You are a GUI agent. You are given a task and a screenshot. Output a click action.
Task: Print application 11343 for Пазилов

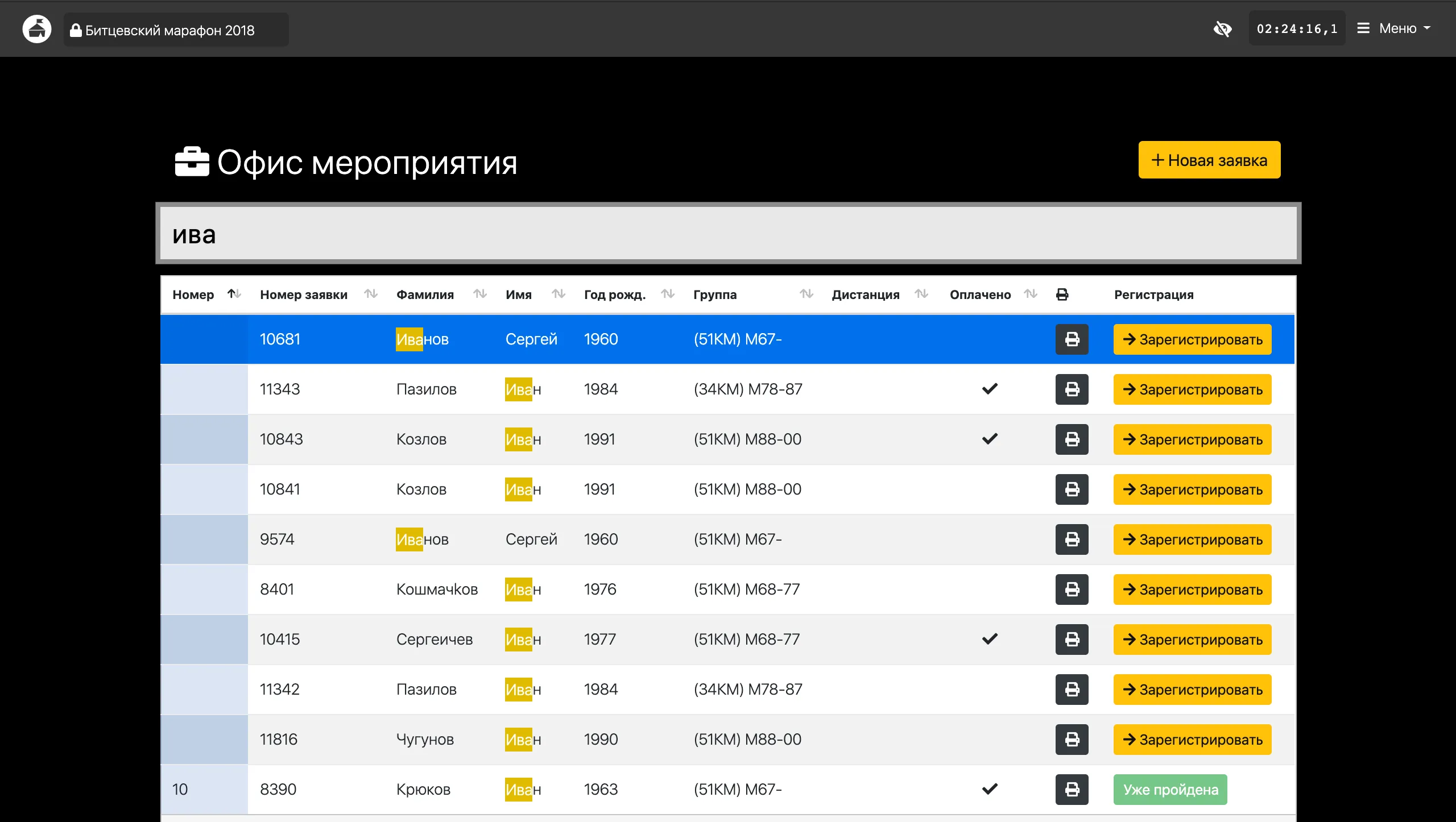coord(1072,389)
